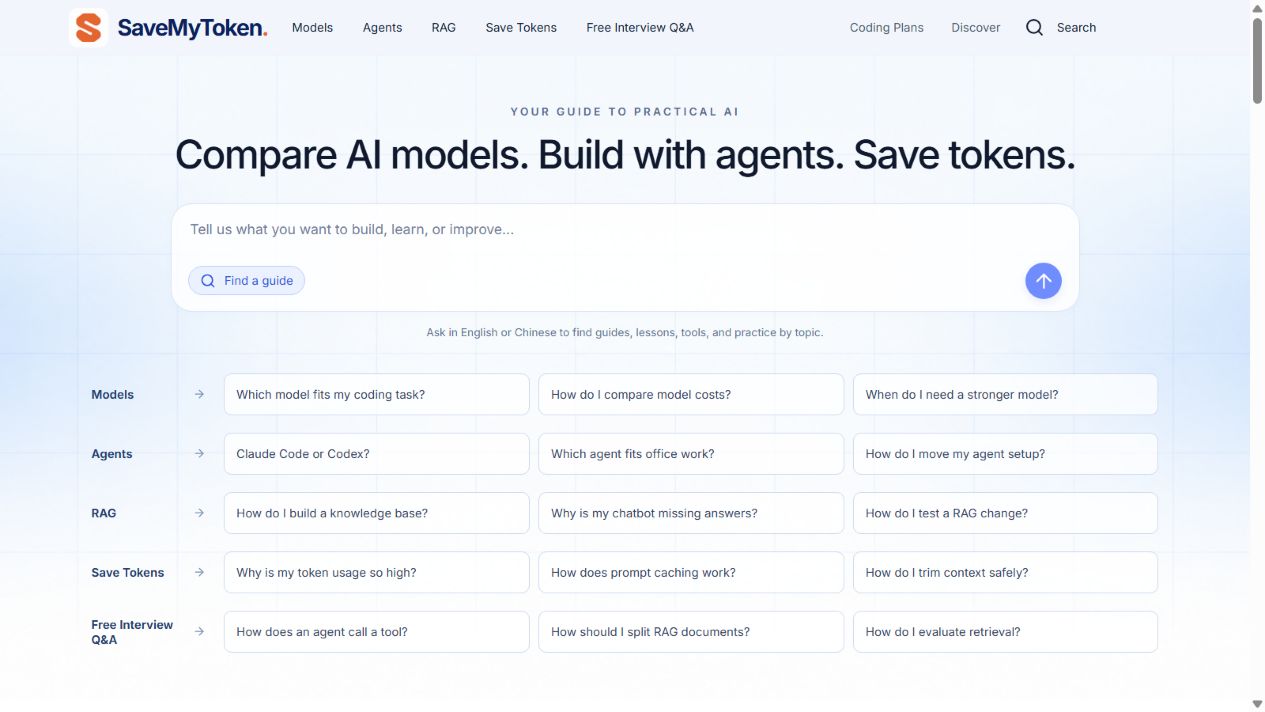This screenshot has width=1265, height=712.
Task: Open 'How does prompt caching work?'
Action: (691, 572)
